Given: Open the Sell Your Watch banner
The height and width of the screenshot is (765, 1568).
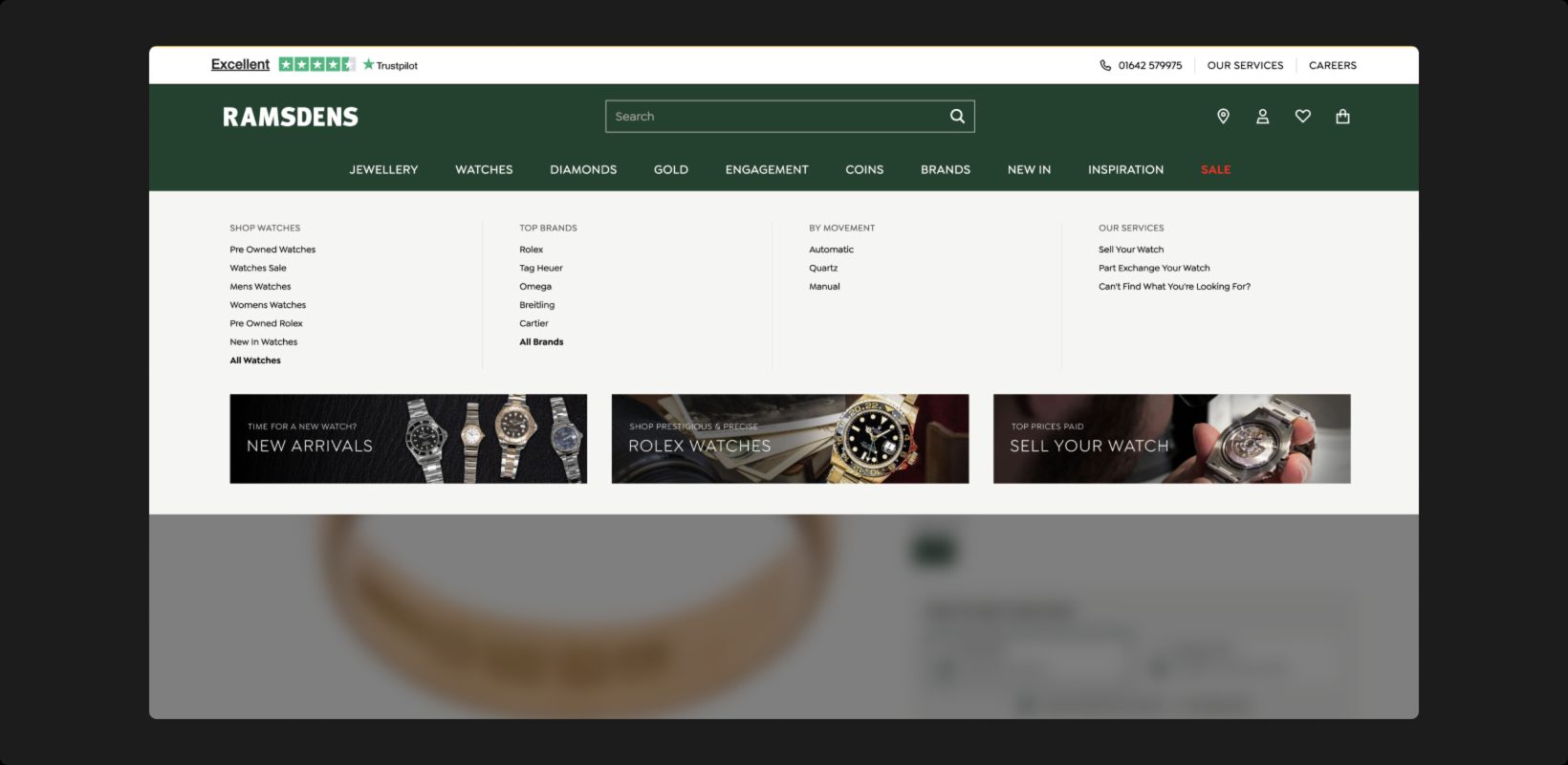Looking at the screenshot, I should [1172, 439].
